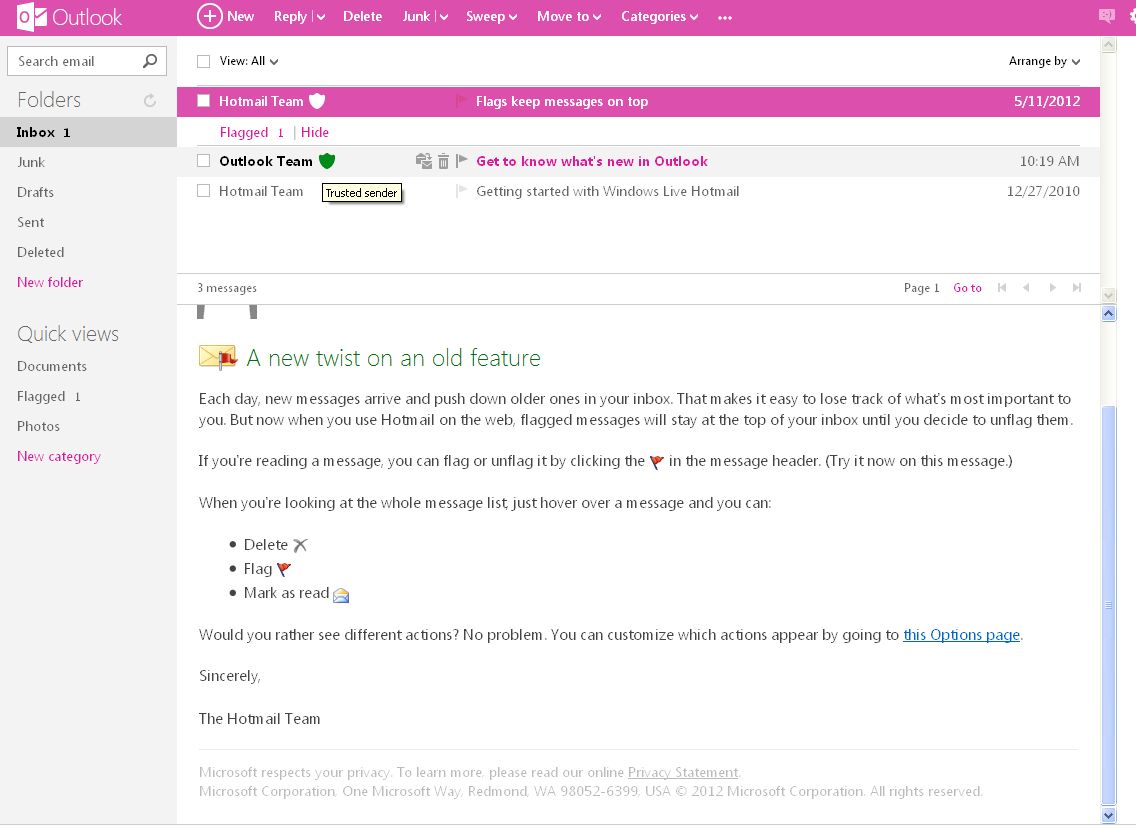Viewport: 1136px width, 834px height.
Task: Click the New message plus icon
Action: click(209, 16)
